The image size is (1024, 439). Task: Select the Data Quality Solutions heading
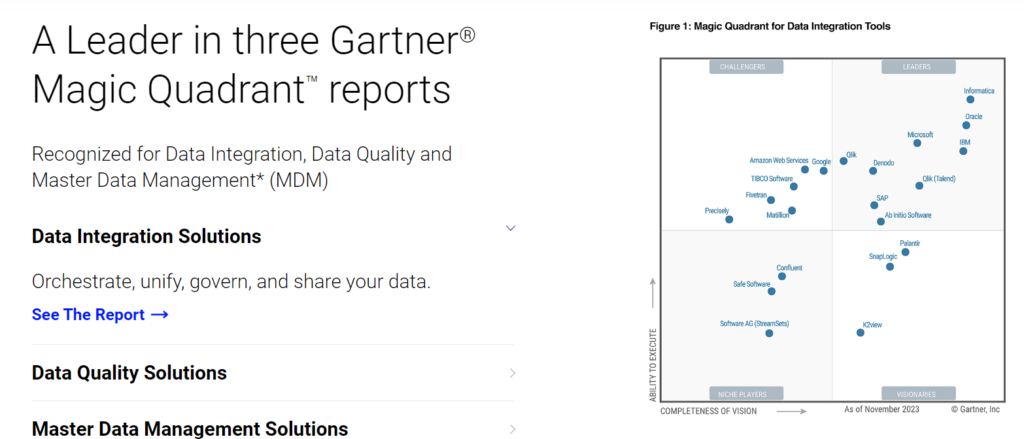point(129,373)
